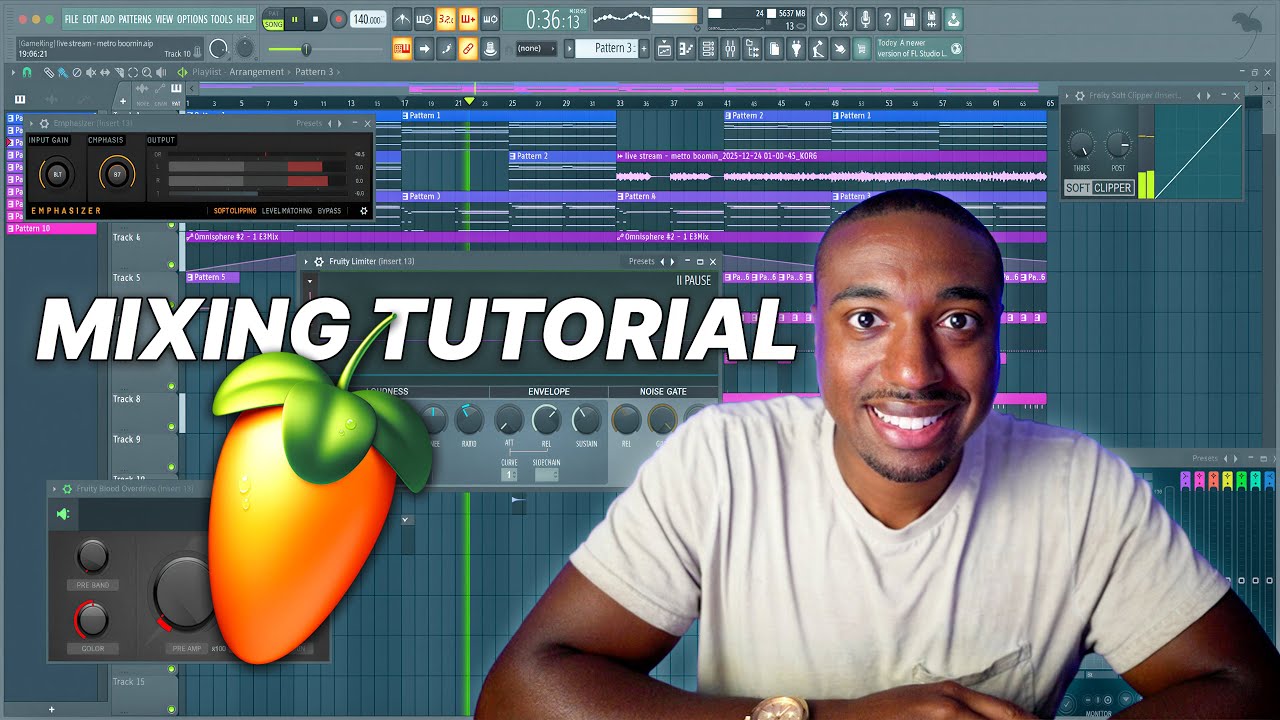
Task: Open the Channel rack icon
Action: pos(708,48)
